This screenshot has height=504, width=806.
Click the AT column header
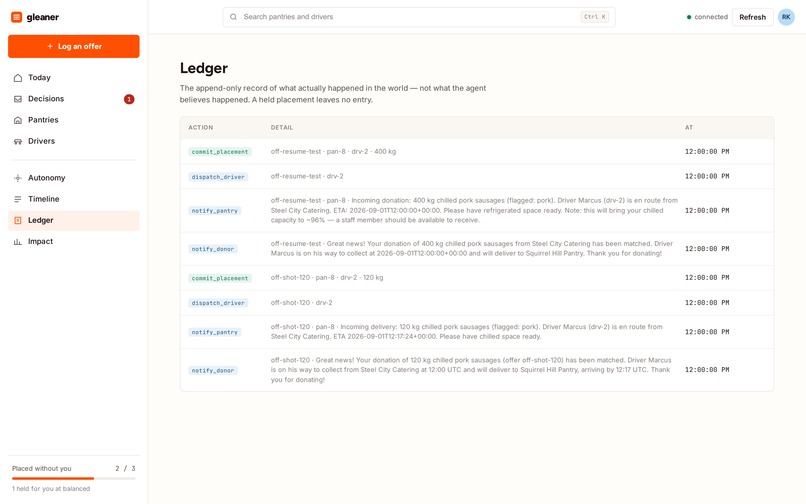(689, 128)
